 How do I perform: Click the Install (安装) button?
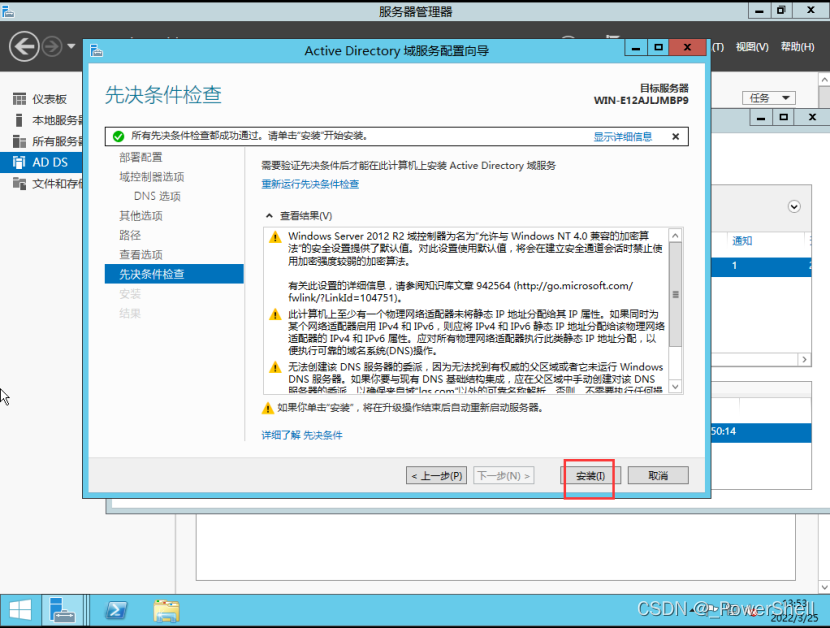point(590,476)
